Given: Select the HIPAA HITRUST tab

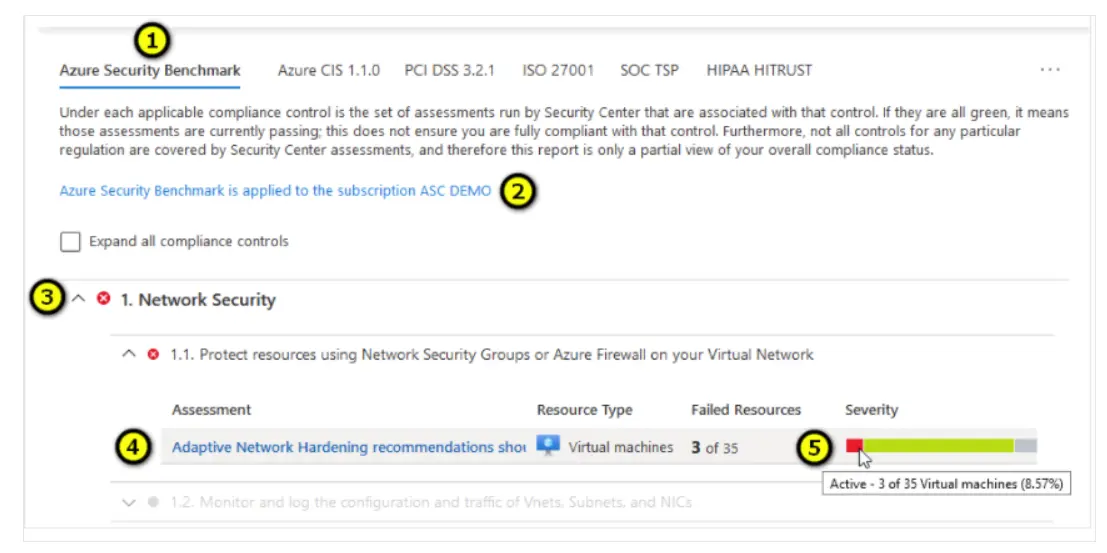Looking at the screenshot, I should click(x=759, y=71).
